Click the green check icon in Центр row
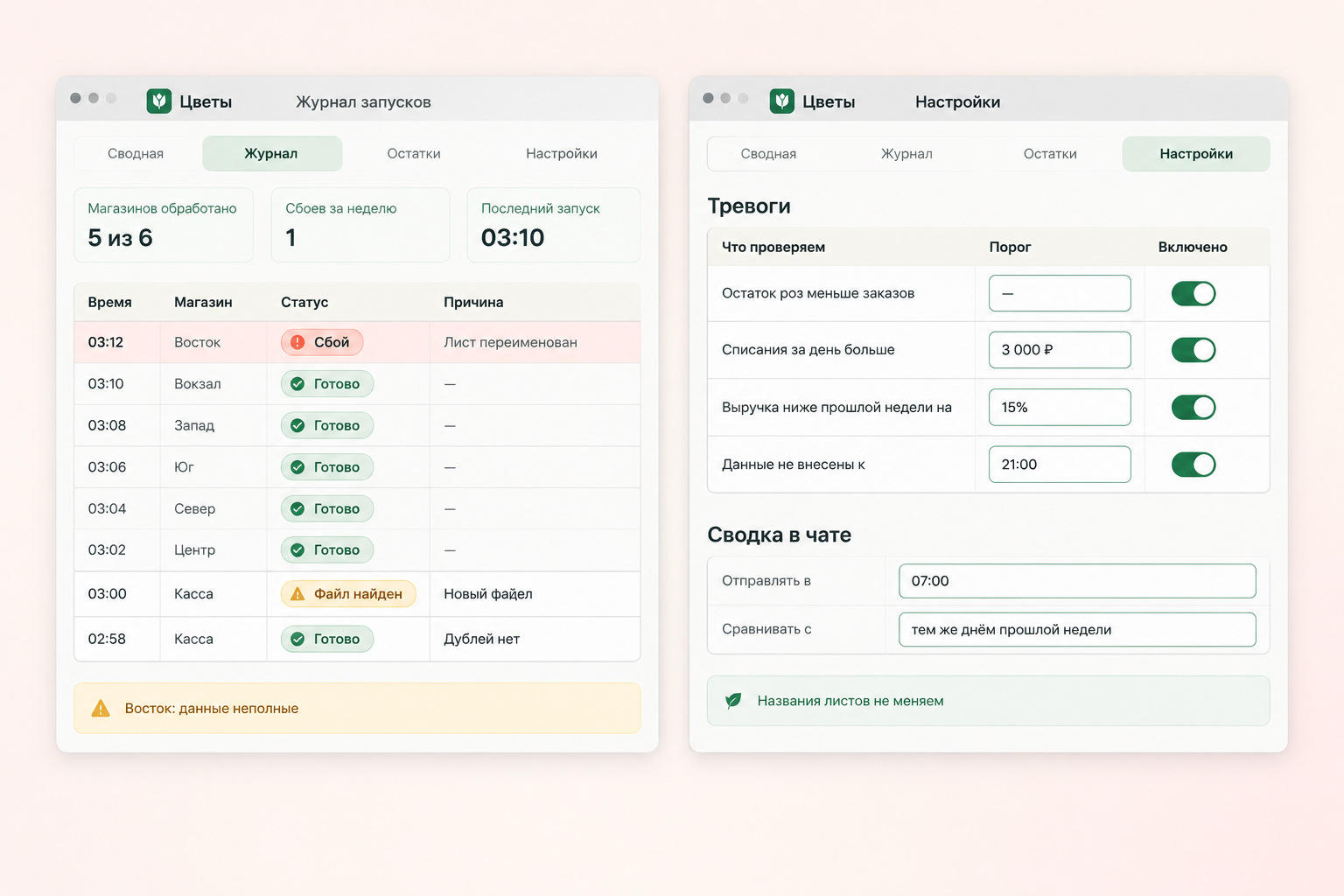The image size is (1344, 896). [297, 550]
